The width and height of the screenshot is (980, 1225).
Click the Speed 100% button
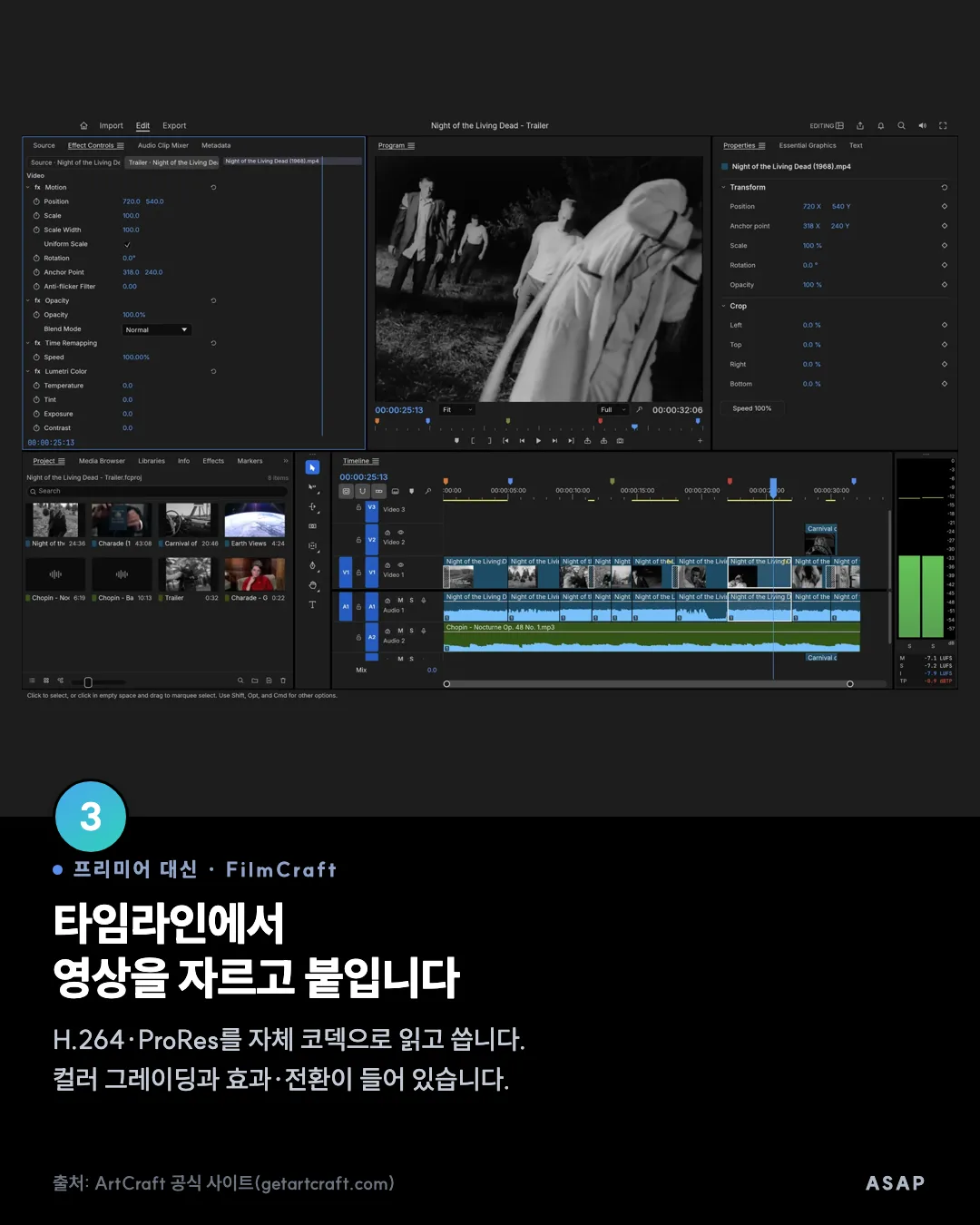tap(752, 408)
